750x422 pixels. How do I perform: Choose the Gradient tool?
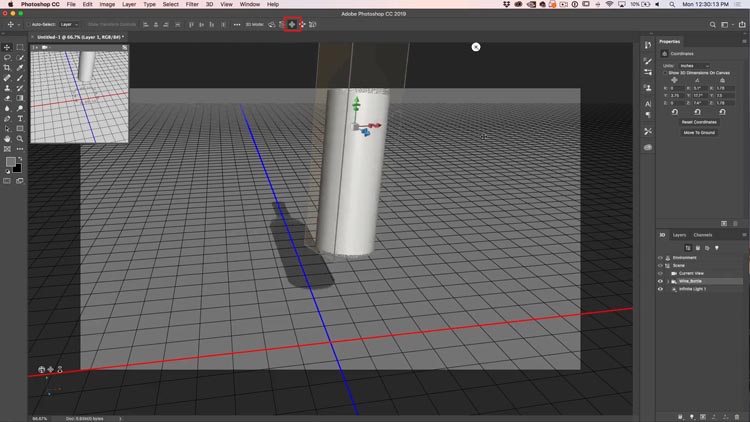coord(20,98)
